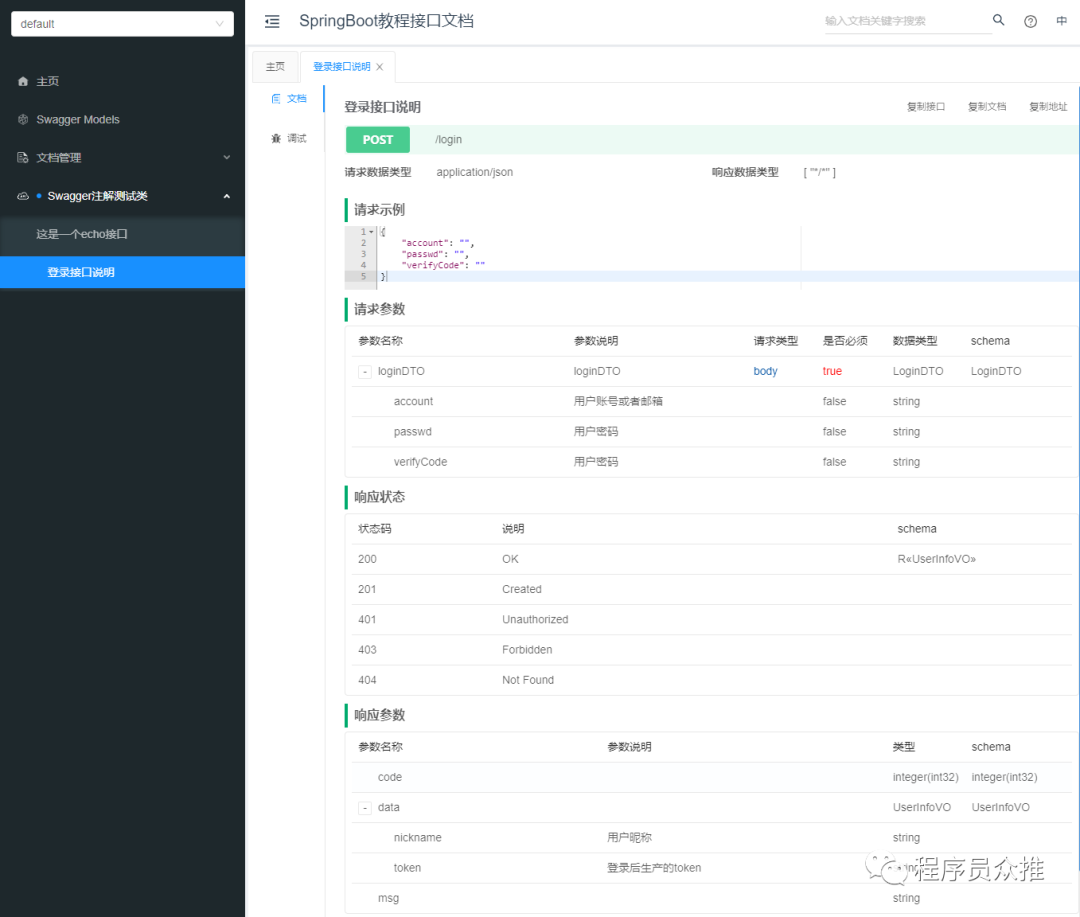Select 登录接口说明 in sidebar
Viewport: 1080px width, 917px height.
coord(123,272)
